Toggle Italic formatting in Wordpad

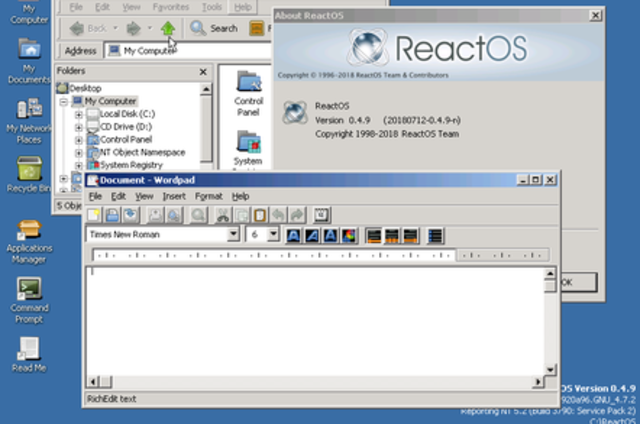(312, 235)
